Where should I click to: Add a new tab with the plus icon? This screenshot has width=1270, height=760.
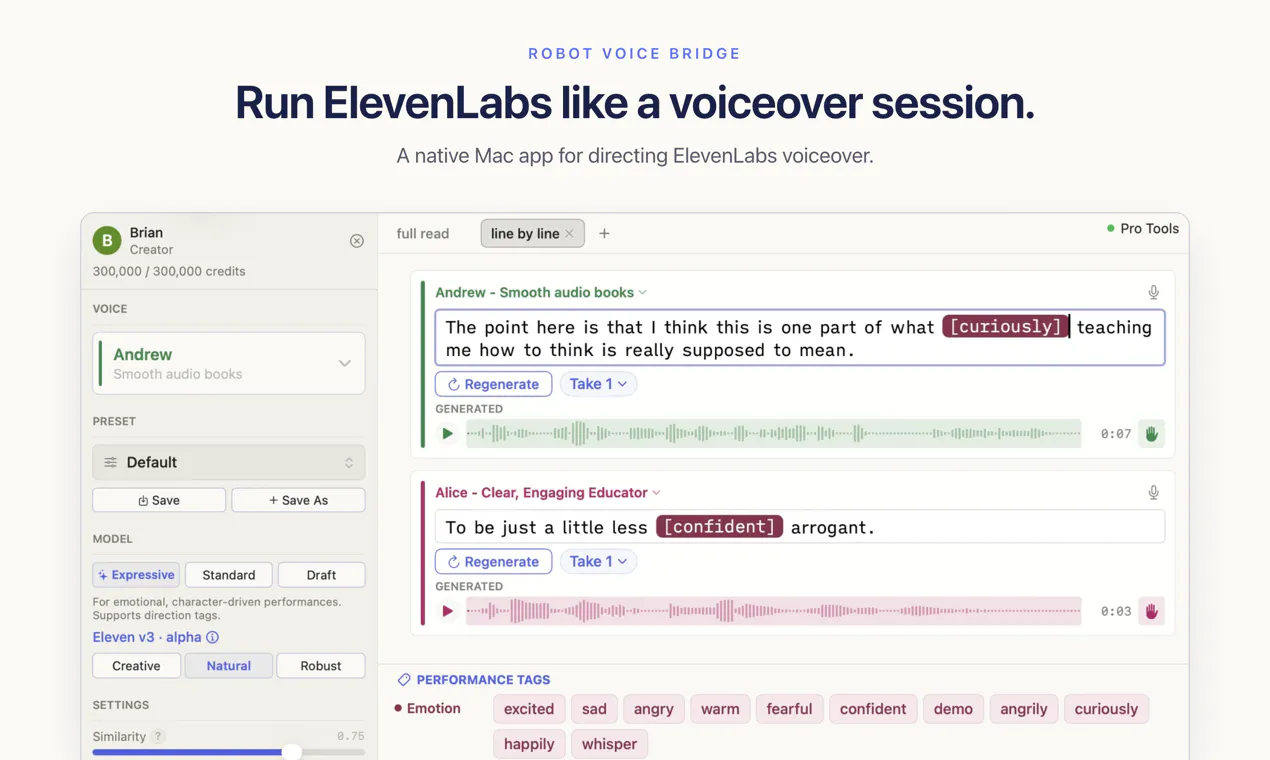[604, 233]
